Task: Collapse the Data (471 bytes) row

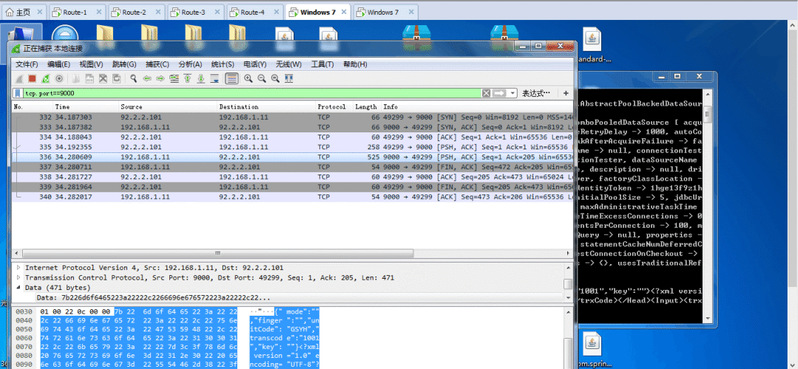Action: tap(19, 288)
